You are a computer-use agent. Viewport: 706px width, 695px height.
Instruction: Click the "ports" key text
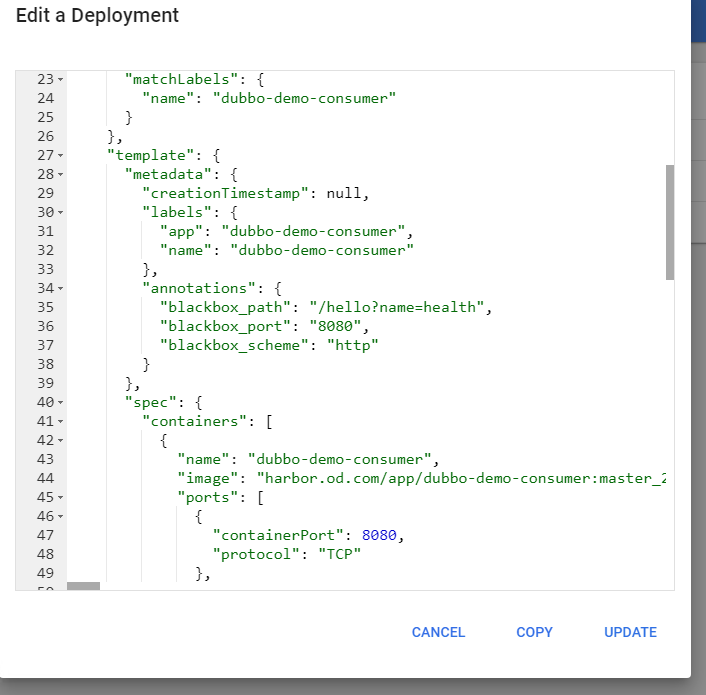(208, 498)
